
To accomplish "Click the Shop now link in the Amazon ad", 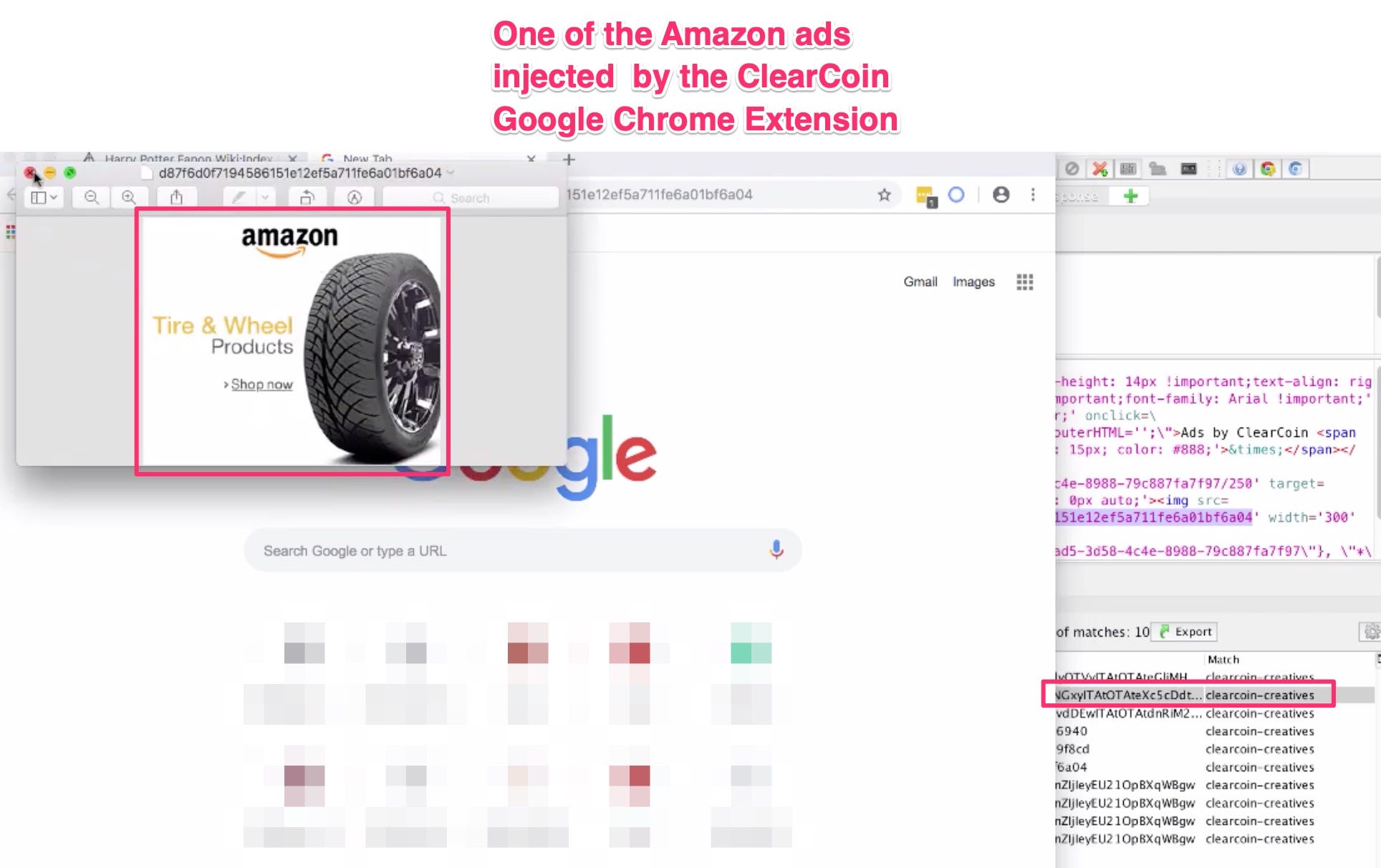I will point(261,385).
